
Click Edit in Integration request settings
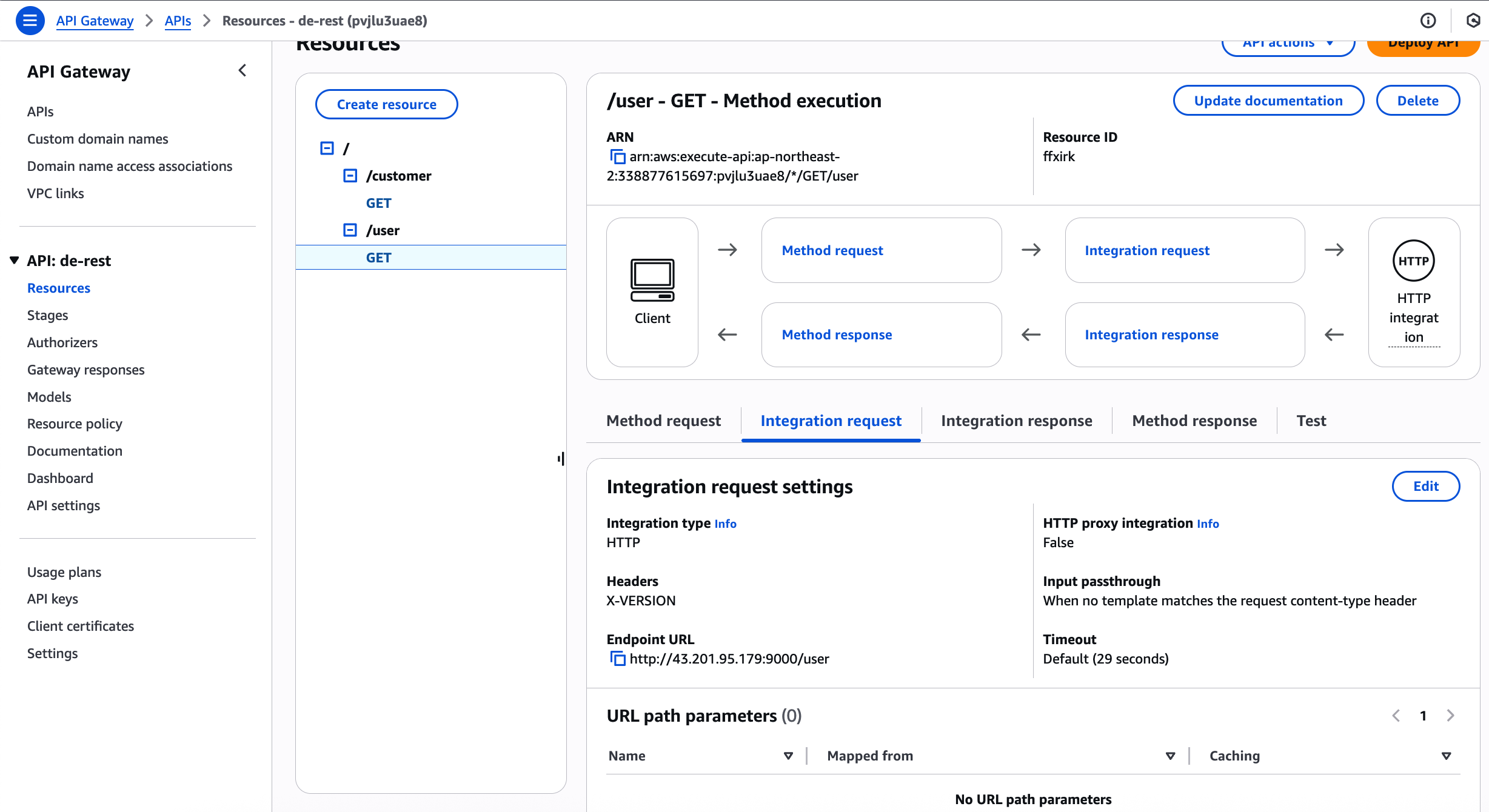pos(1425,486)
